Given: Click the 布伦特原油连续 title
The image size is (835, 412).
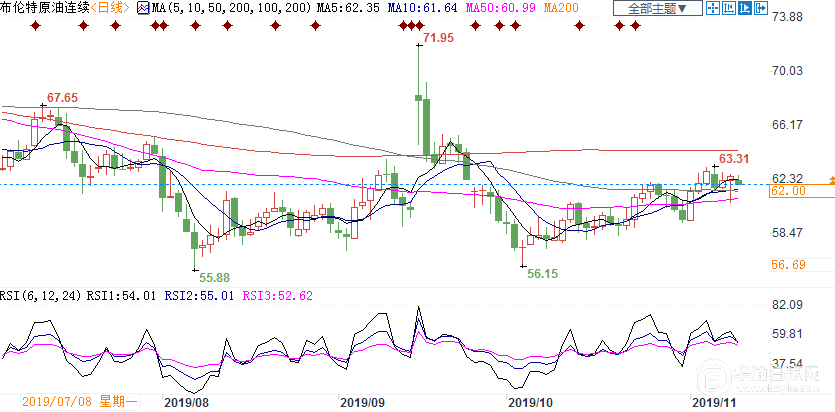Looking at the screenshot, I should (44, 7).
